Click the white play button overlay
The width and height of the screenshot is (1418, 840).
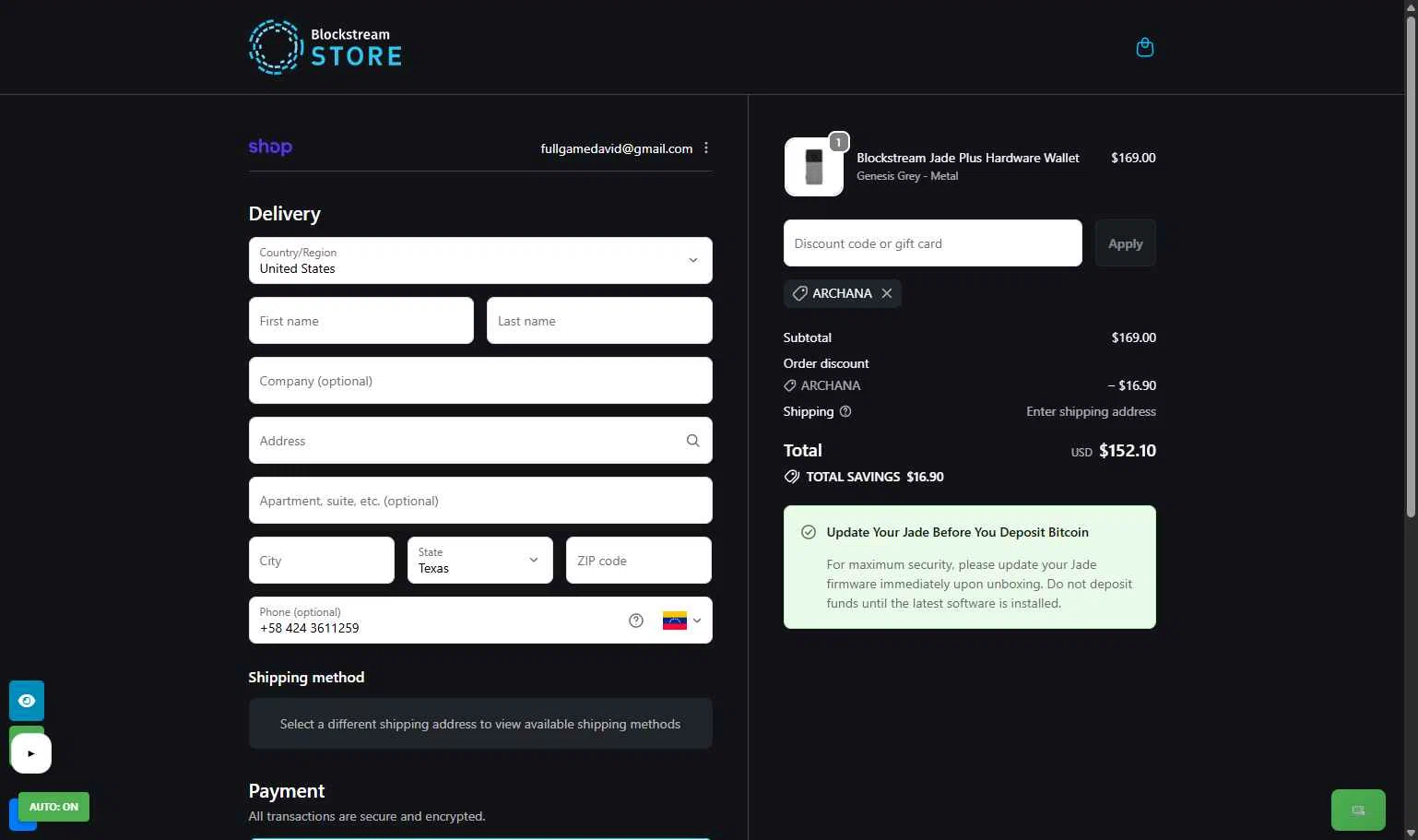[31, 753]
